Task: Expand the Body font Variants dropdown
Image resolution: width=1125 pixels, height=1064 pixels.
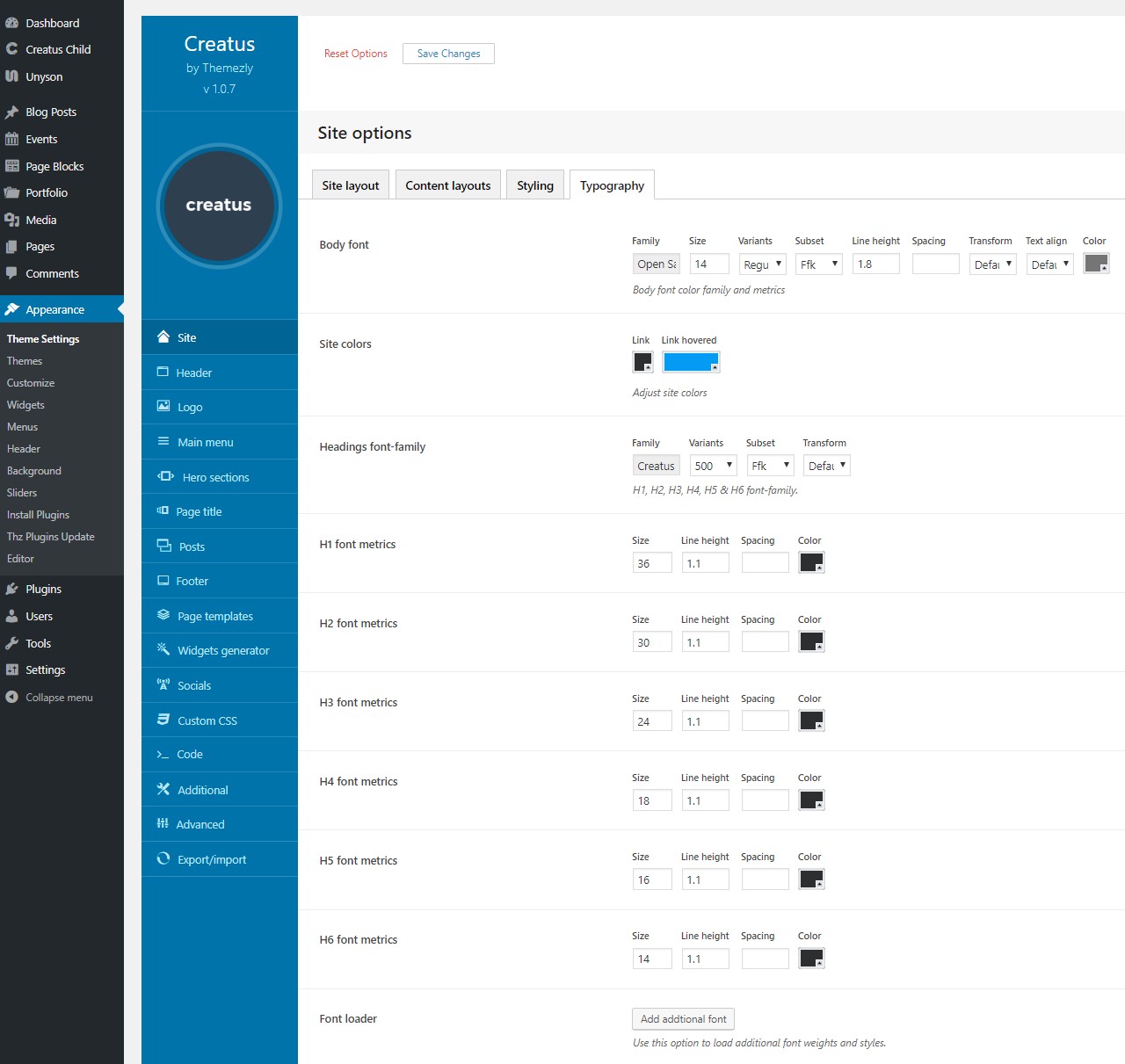Action: tap(762, 264)
